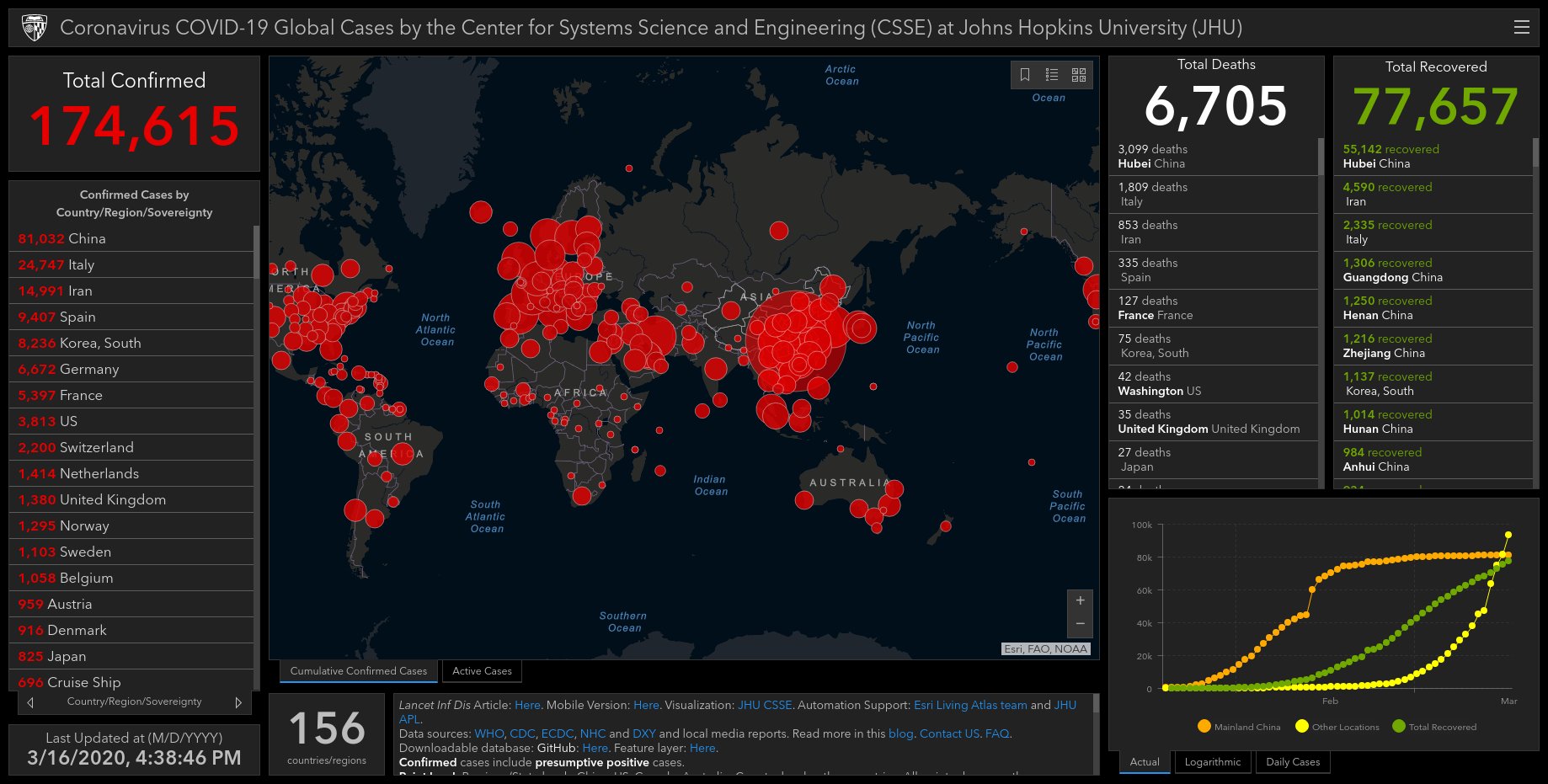The image size is (1548, 784).
Task: Open the Daily Cases chart tab
Action: click(1292, 762)
